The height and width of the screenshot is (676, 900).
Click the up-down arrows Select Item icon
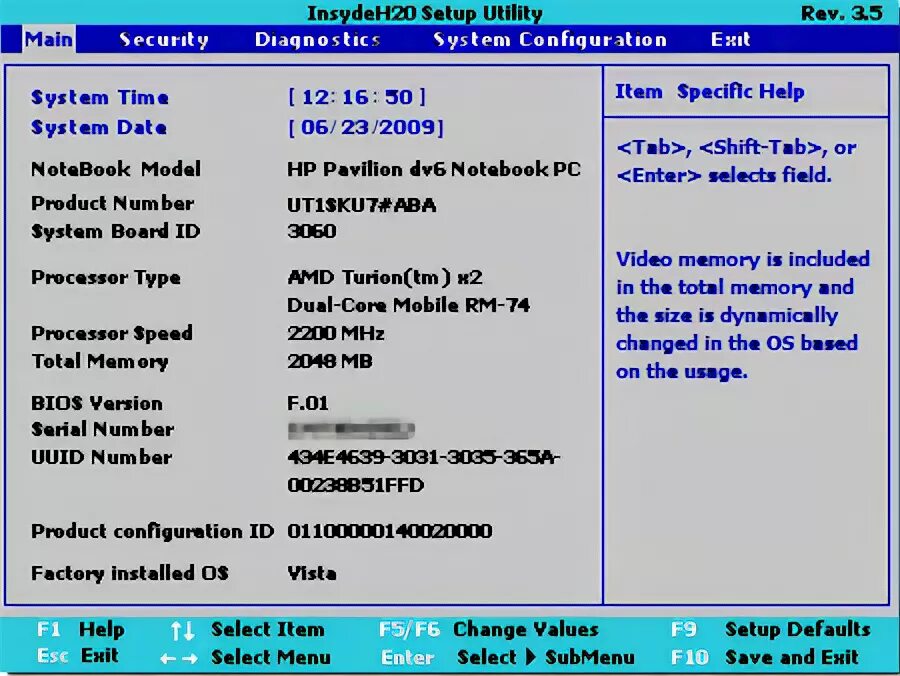(183, 631)
